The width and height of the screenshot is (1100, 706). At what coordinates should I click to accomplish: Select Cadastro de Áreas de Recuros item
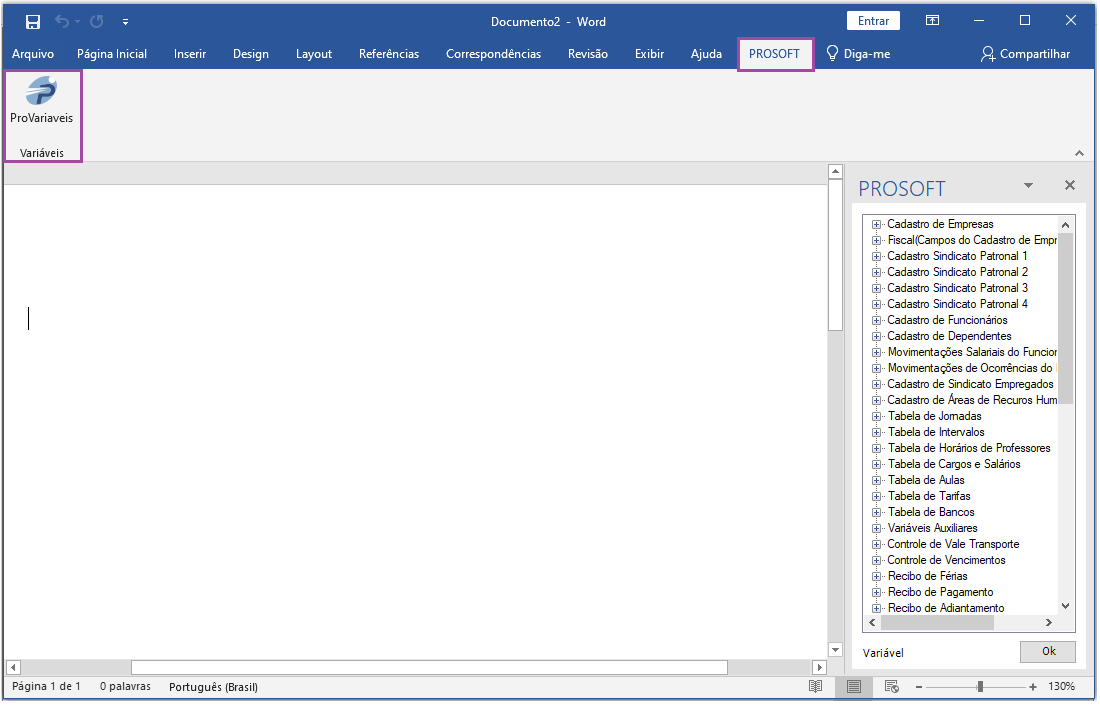(x=972, y=401)
